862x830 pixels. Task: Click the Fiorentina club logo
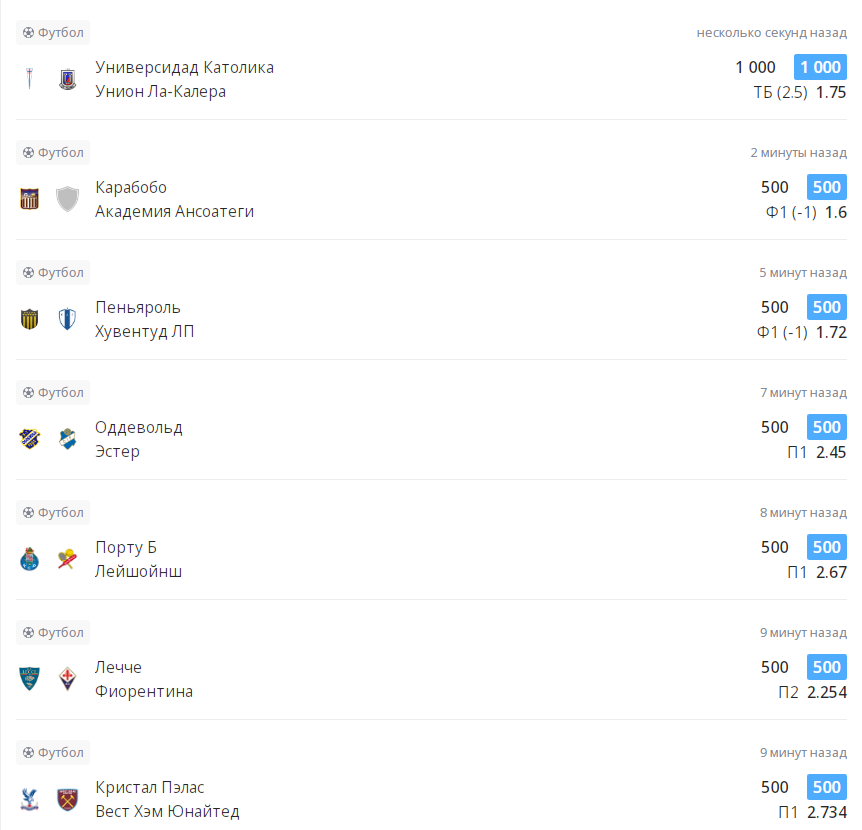click(67, 679)
